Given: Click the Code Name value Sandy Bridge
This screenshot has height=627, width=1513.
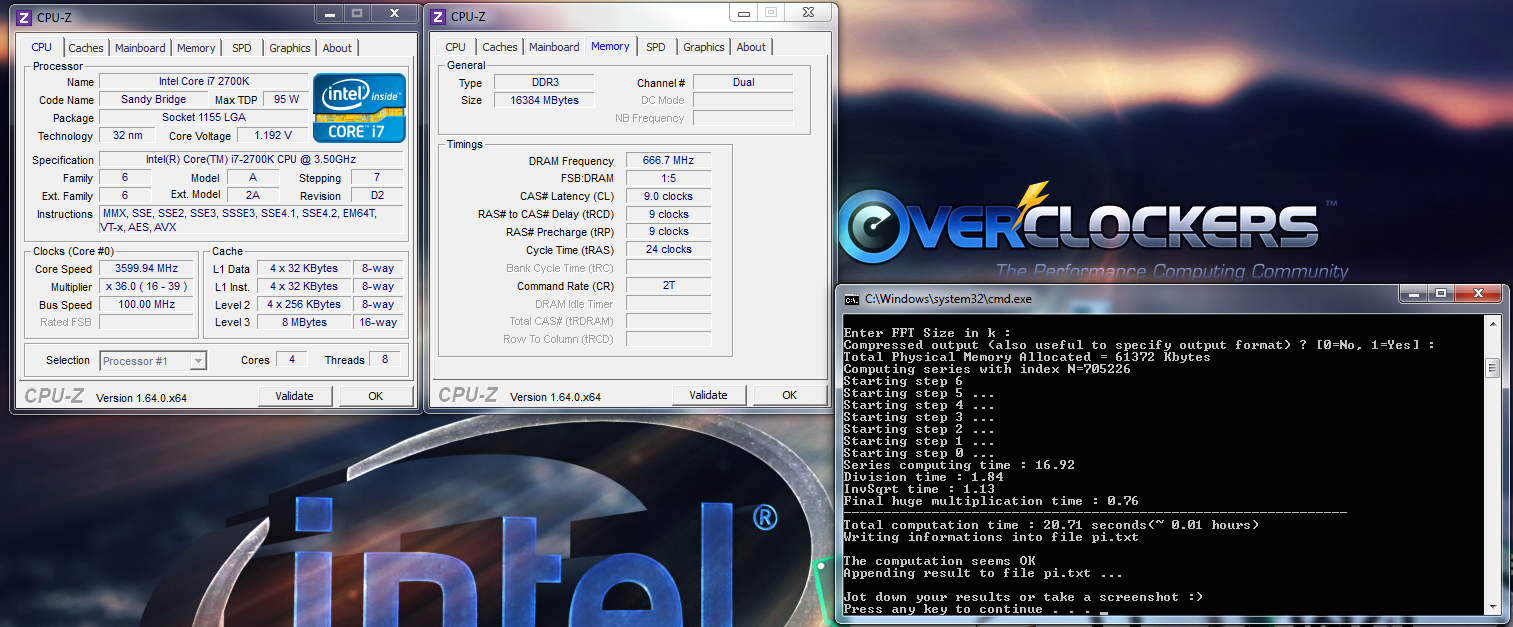Looking at the screenshot, I should [154, 100].
